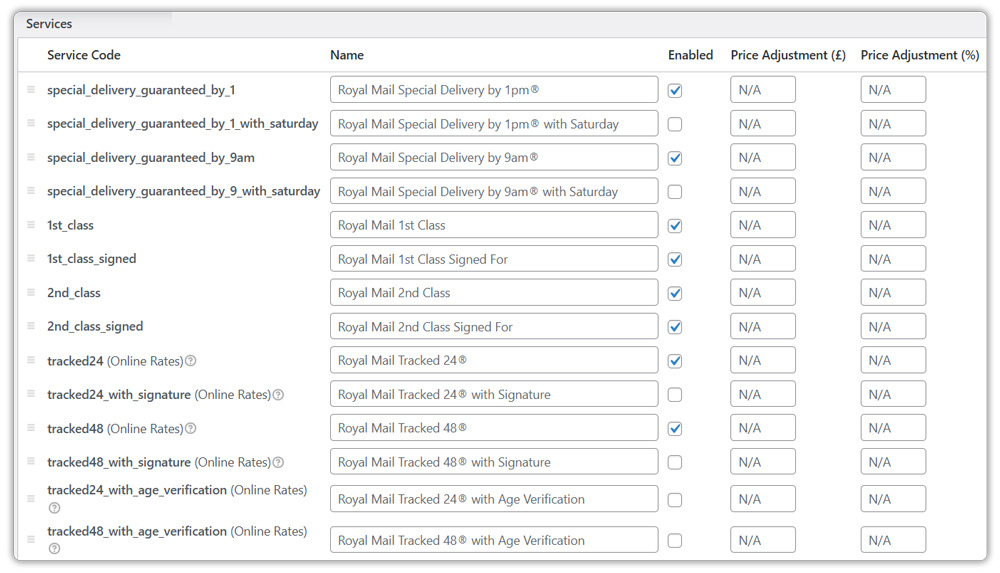
Task: Click the drag handle beside 1st_class_signed
Action: [31, 258]
